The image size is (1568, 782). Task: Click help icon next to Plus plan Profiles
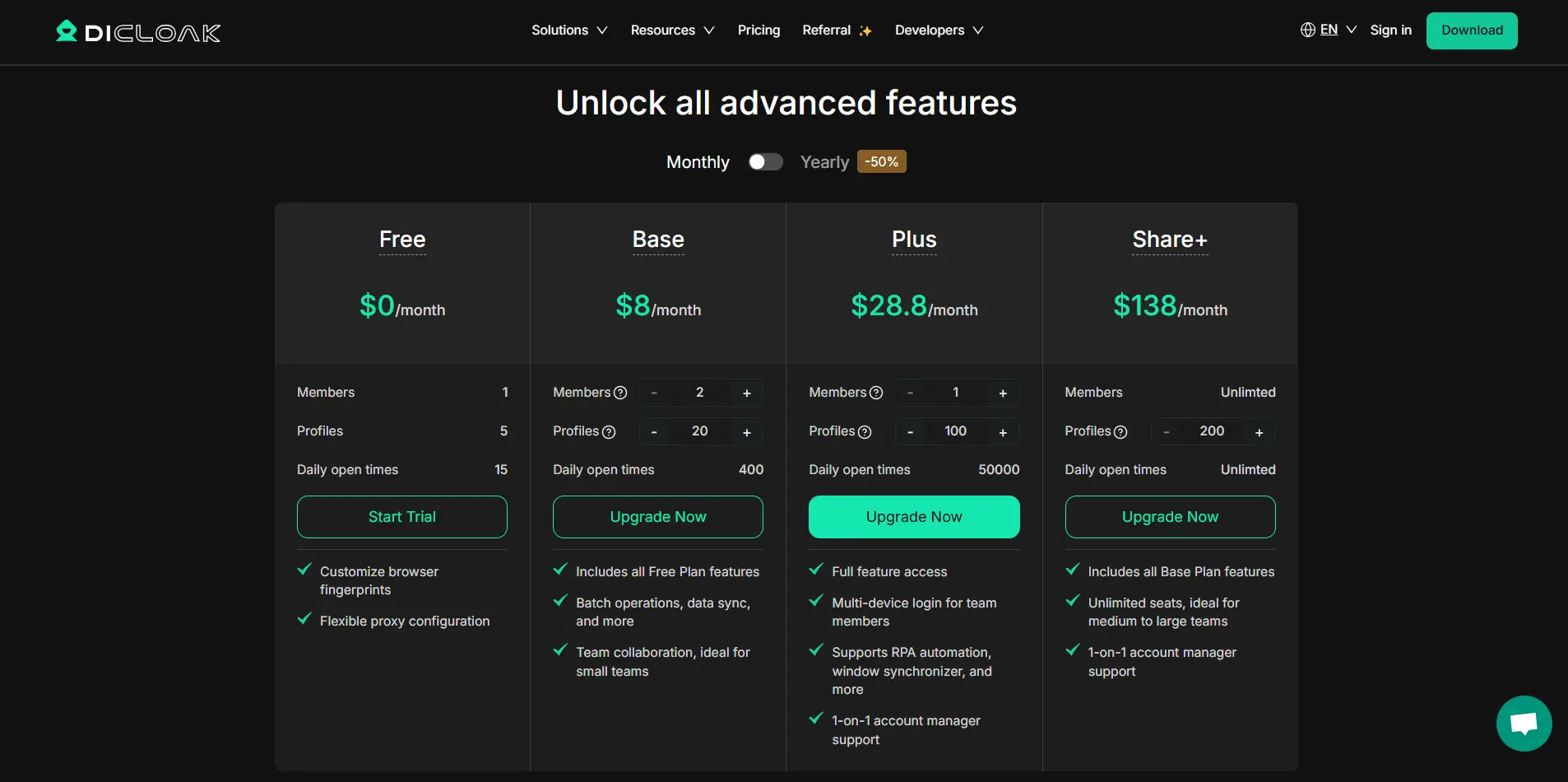click(x=865, y=432)
